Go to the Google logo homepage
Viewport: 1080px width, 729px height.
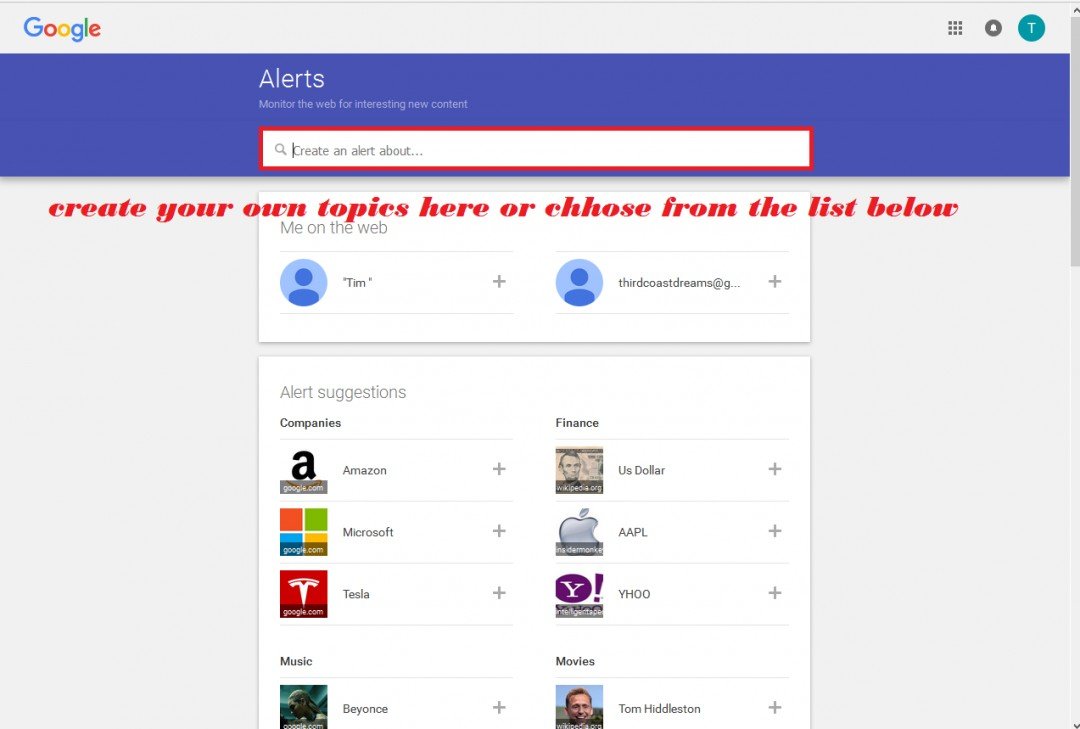point(62,28)
